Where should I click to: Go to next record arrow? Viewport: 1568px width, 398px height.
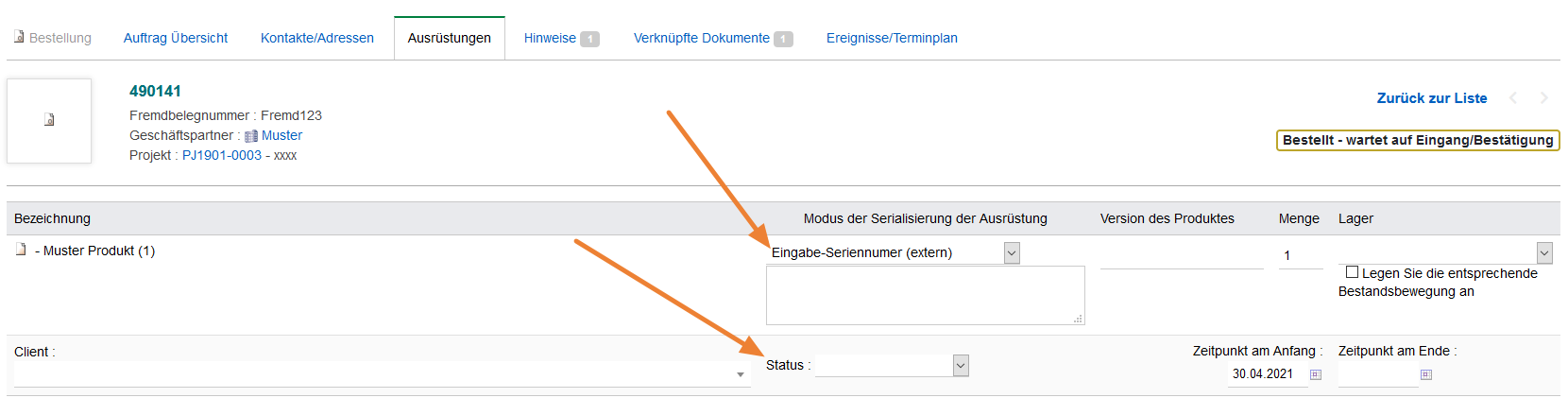tap(1544, 98)
